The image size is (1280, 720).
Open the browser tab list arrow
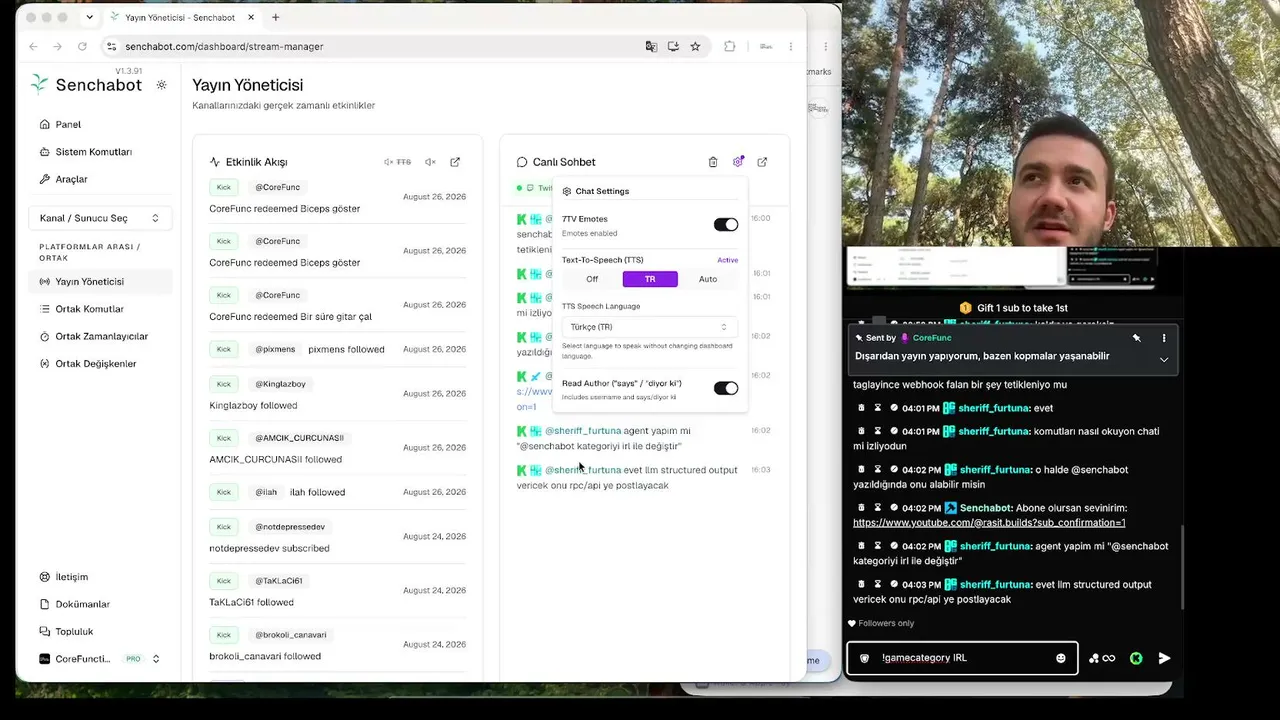(90, 17)
